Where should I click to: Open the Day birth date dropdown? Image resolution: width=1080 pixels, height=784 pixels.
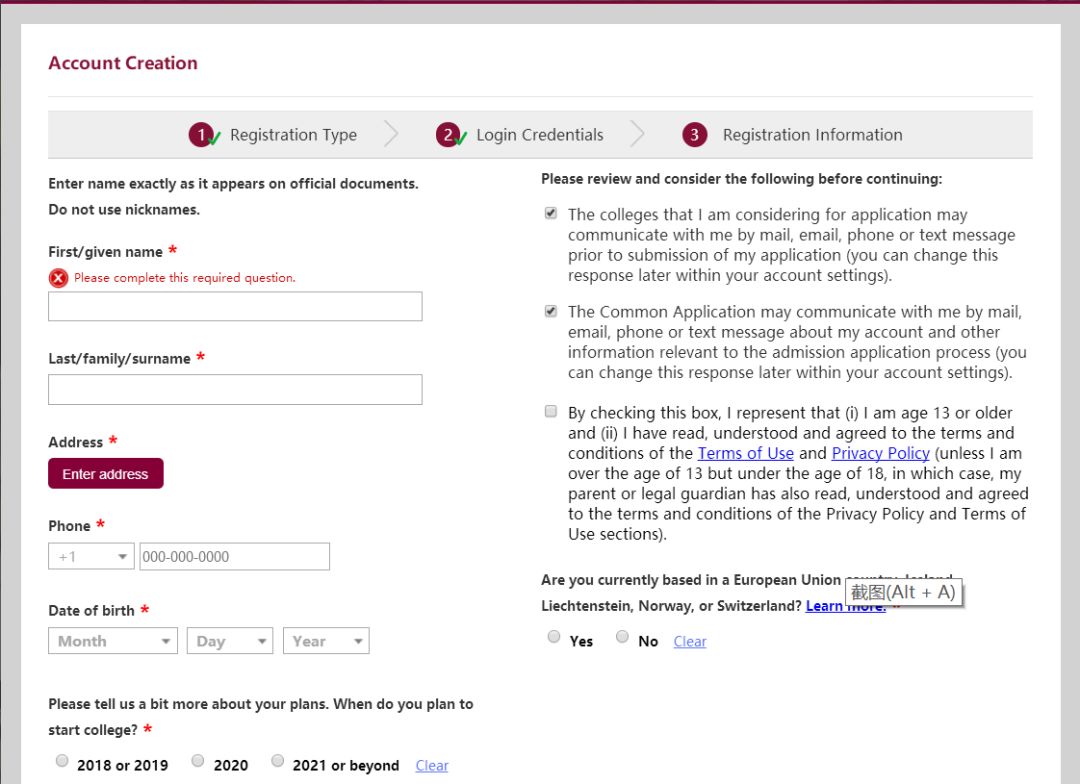tap(229, 641)
